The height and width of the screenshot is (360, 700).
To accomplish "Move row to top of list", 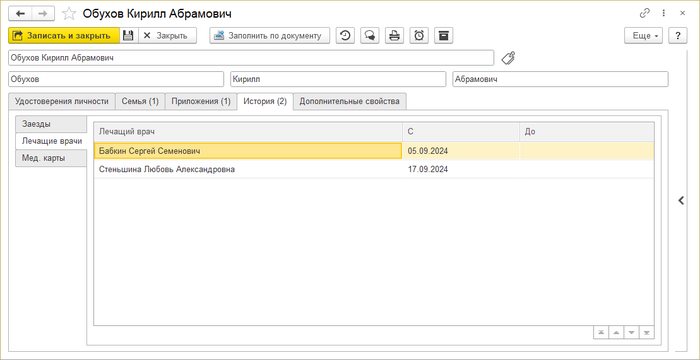I will point(601,332).
